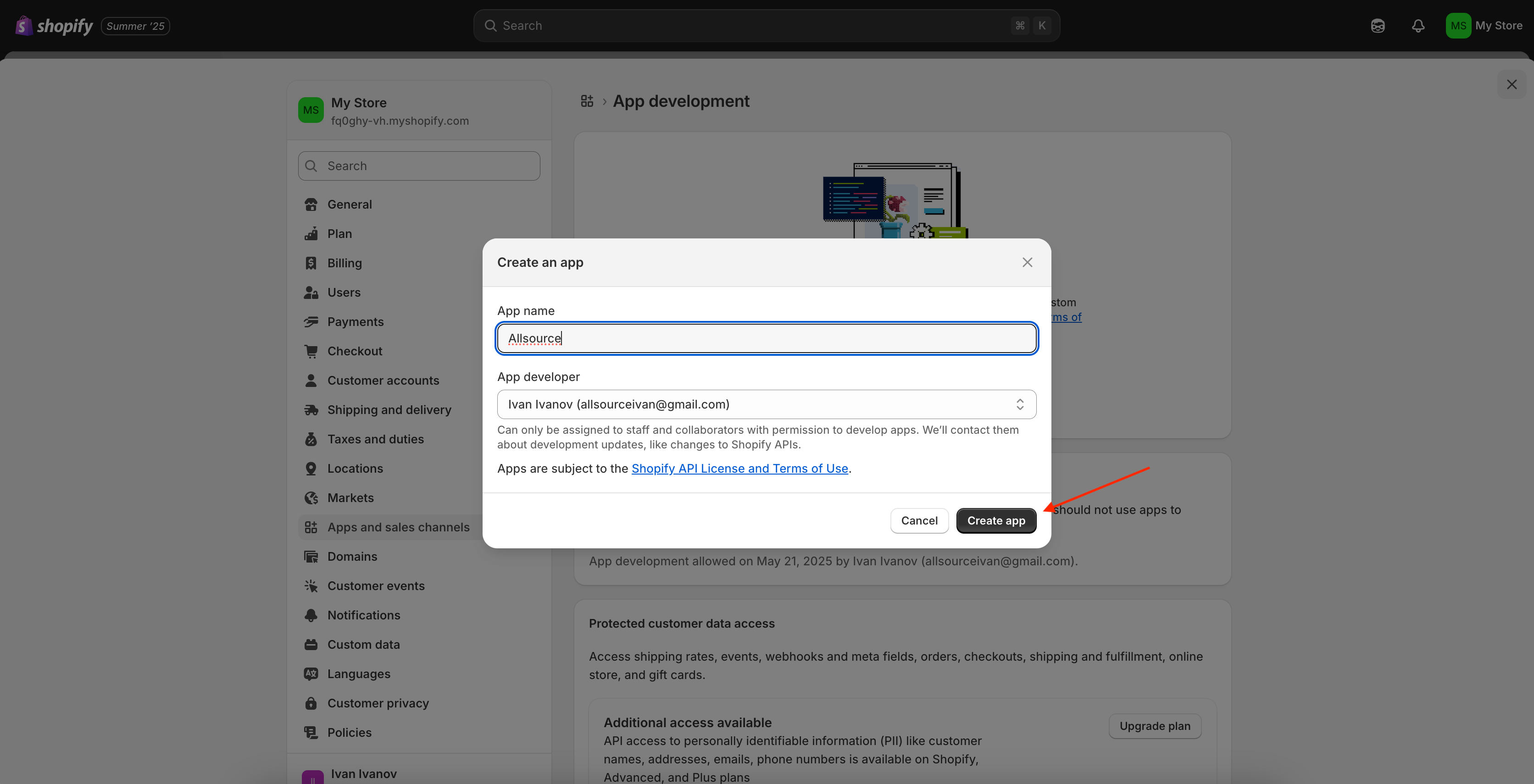Open the notifications bell icon
Screen dimensions: 1534x784
tap(1418, 26)
